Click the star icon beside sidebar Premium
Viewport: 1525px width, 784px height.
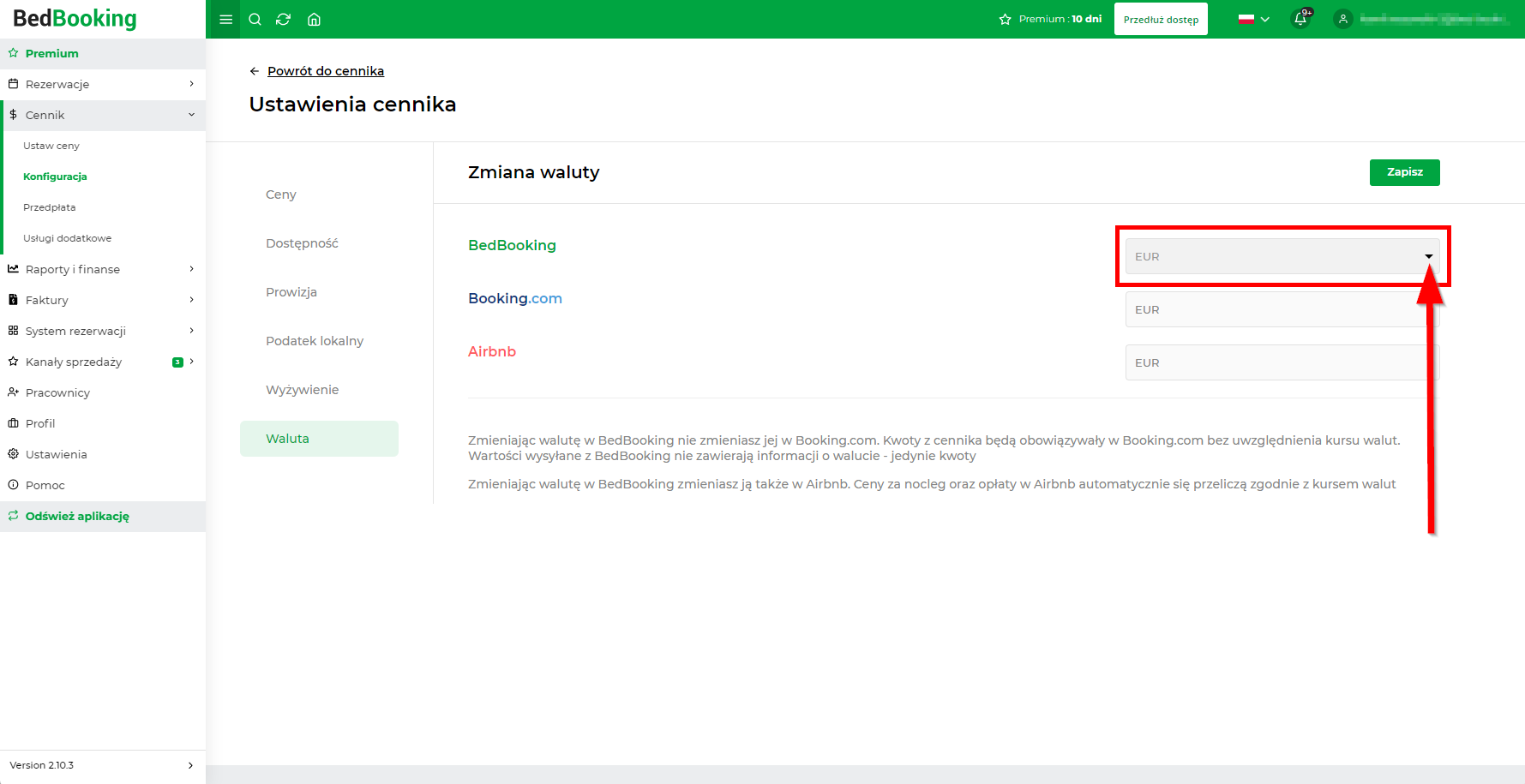(13, 53)
